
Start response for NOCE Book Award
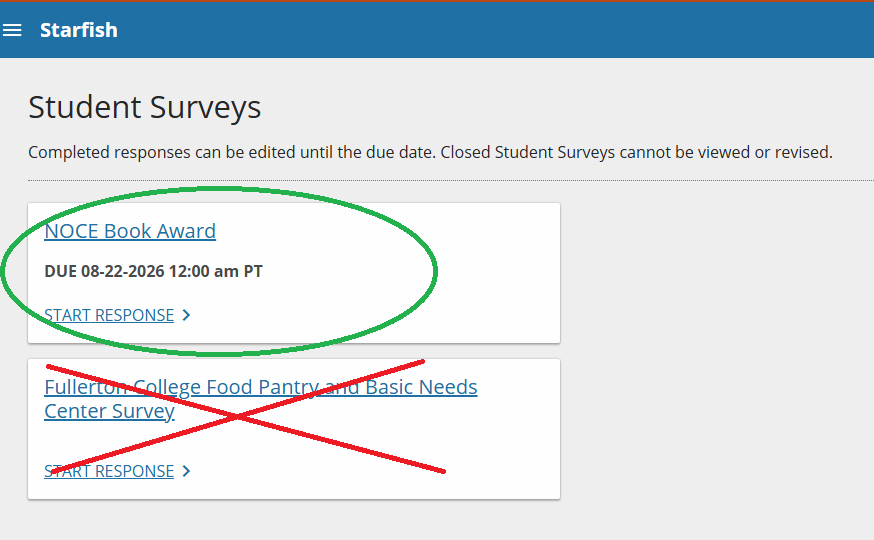click(109, 315)
